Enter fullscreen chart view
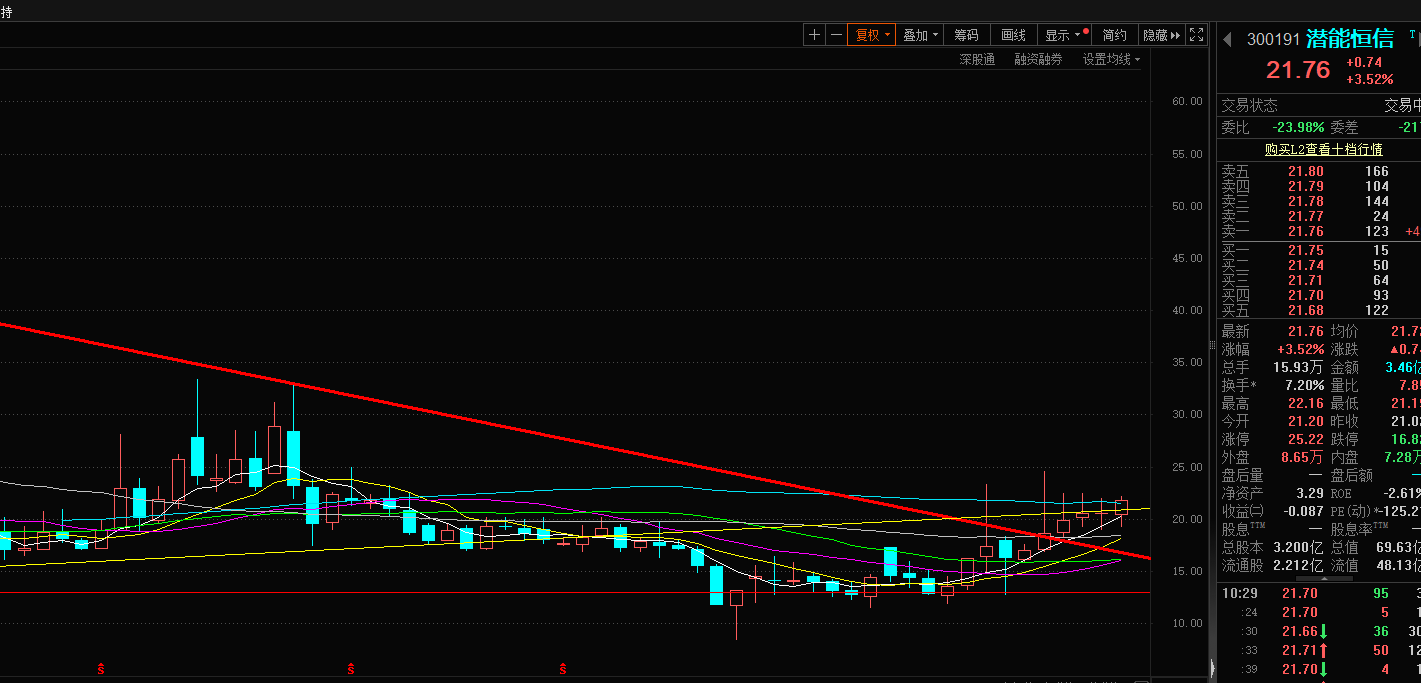This screenshot has width=1421, height=683. 1196,35
